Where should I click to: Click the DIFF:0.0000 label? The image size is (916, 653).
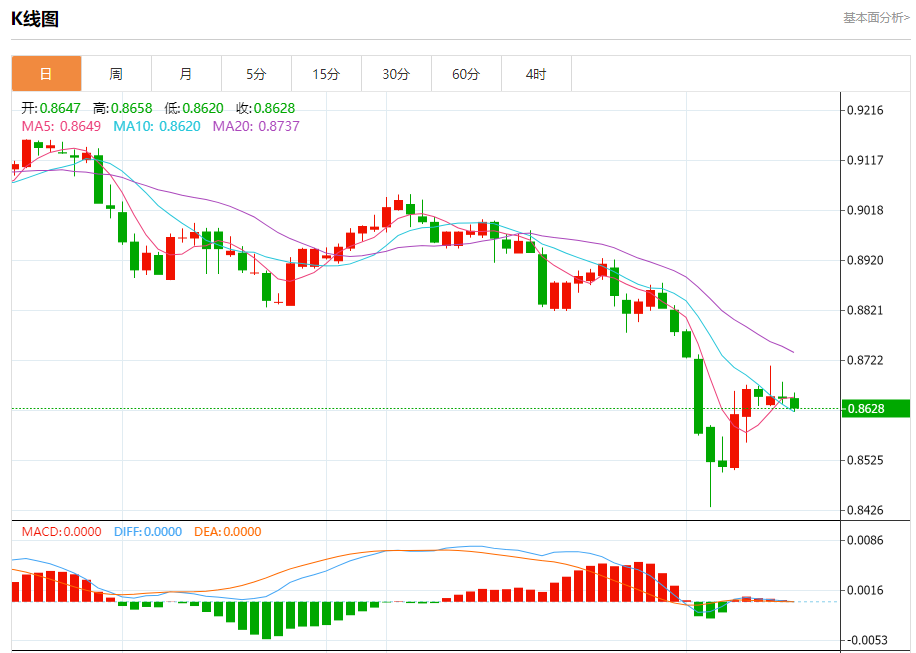[x=148, y=532]
